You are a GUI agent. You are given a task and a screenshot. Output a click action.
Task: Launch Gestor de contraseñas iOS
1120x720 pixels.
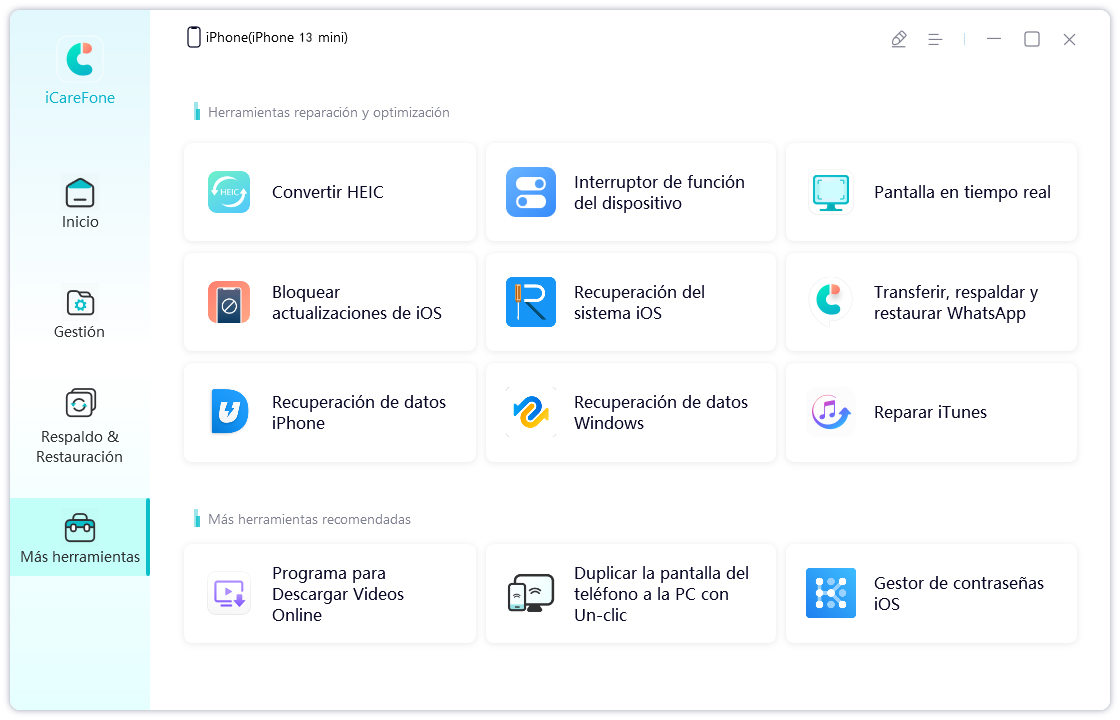(x=931, y=594)
